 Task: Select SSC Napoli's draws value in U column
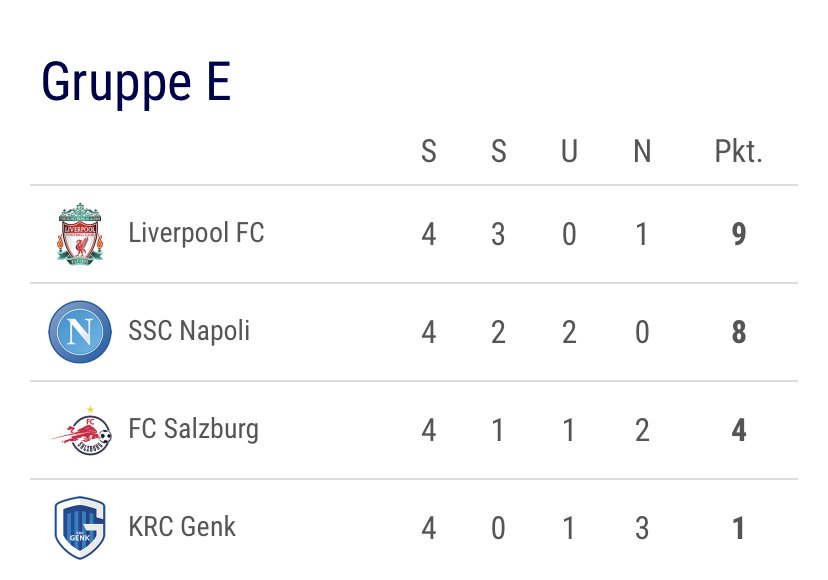click(569, 332)
